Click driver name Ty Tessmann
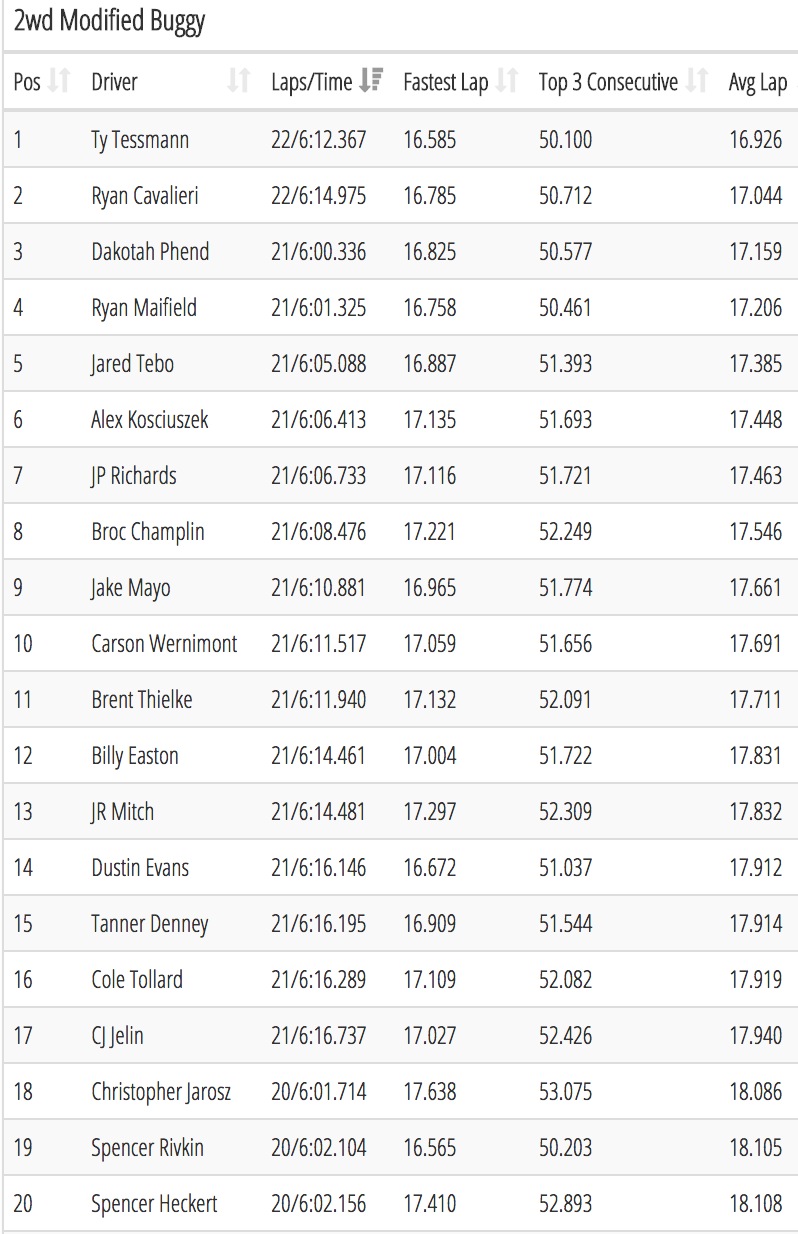Screen dimensions: 798x1234 coord(139,140)
